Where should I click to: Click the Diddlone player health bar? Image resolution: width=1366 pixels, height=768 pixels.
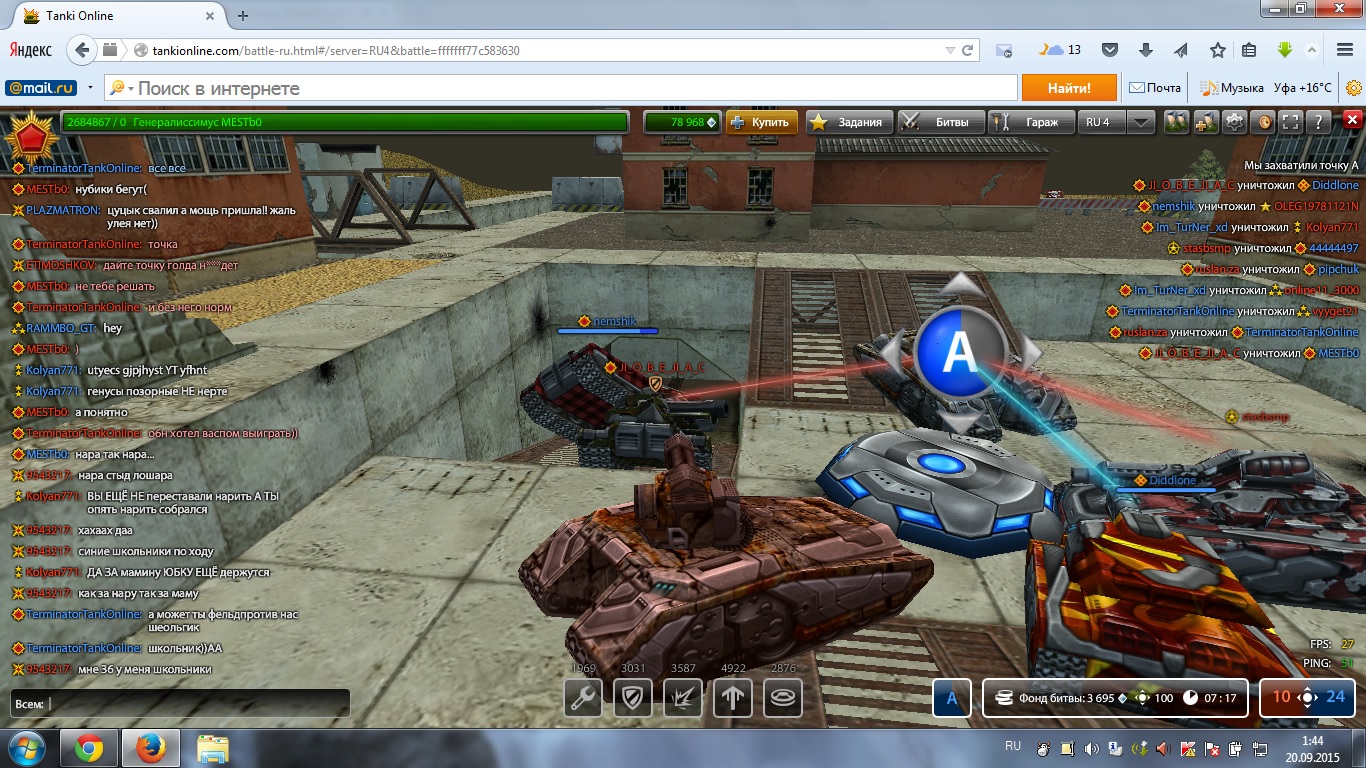(1165, 490)
